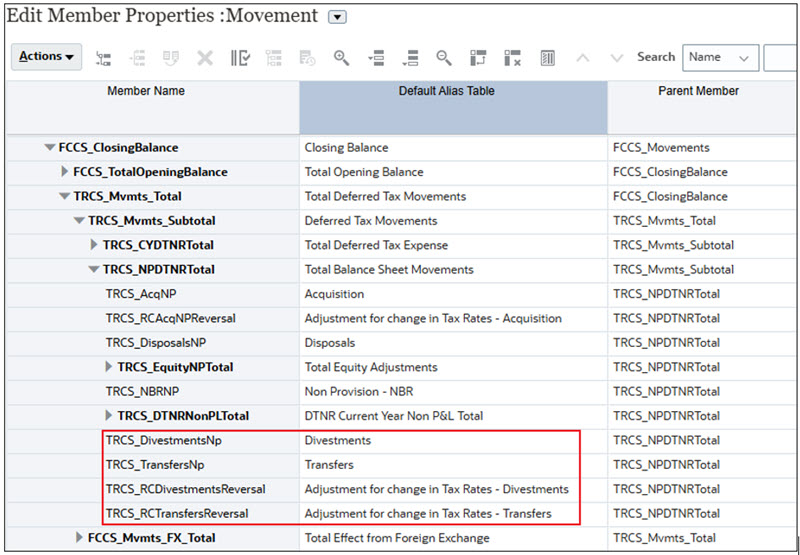Click the zoom out magnifier icon

tap(444, 58)
